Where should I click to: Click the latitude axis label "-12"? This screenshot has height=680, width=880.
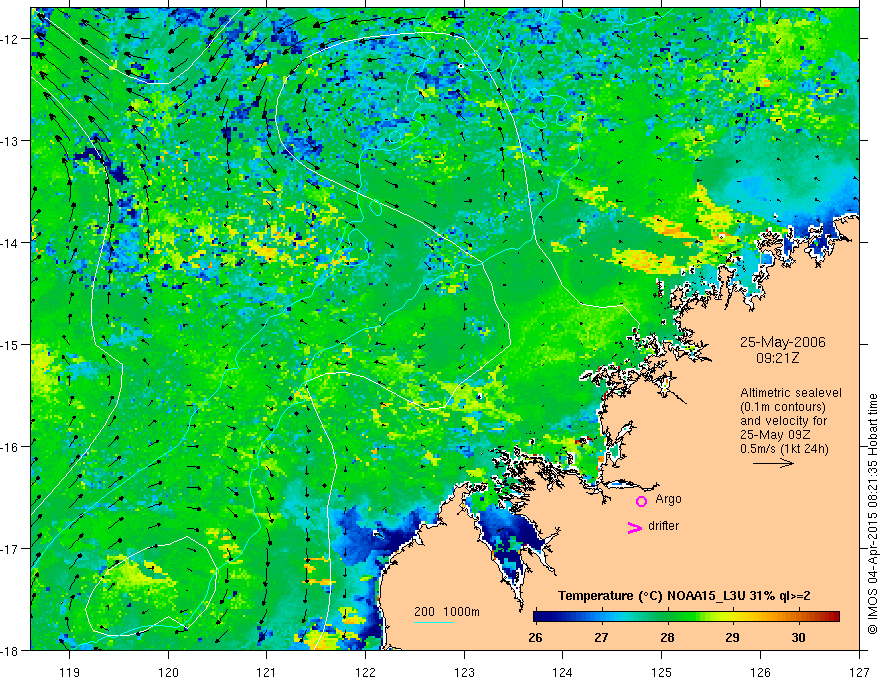pos(11,39)
